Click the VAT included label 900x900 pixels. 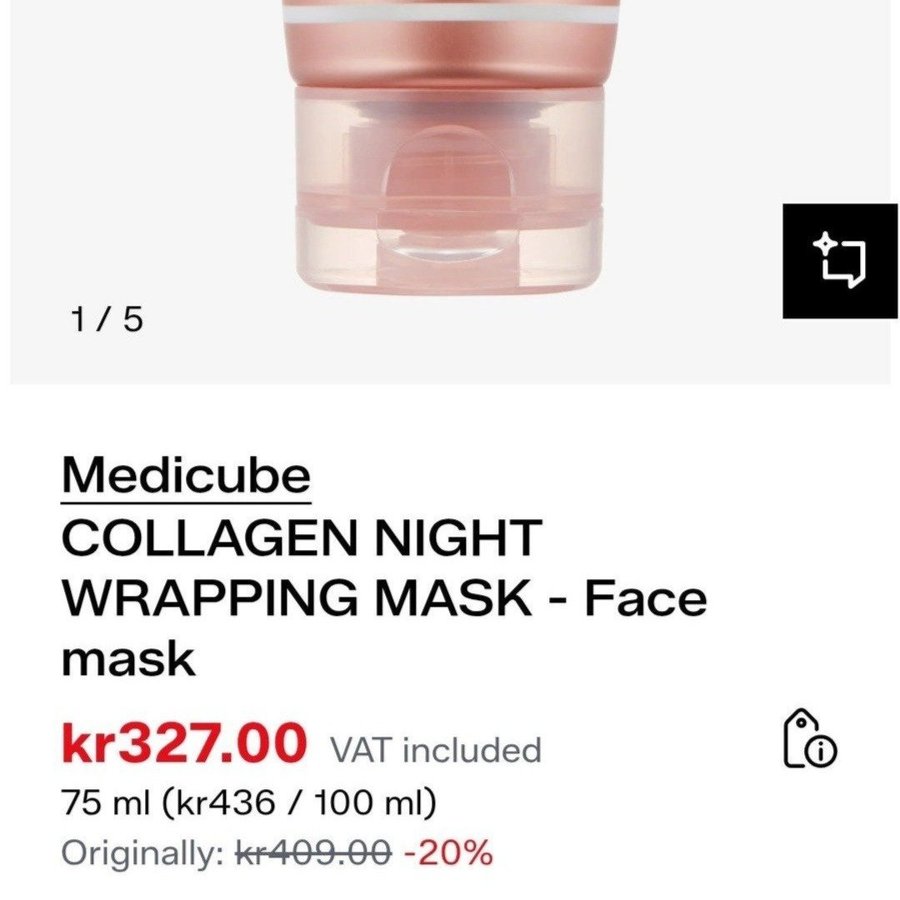click(x=435, y=750)
